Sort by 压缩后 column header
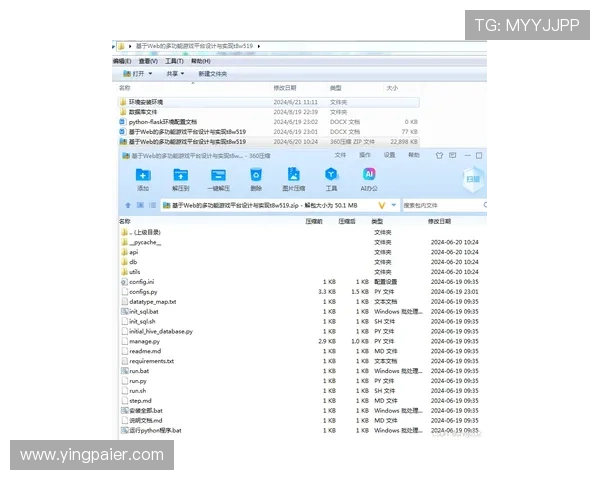 pyautogui.click(x=347, y=221)
